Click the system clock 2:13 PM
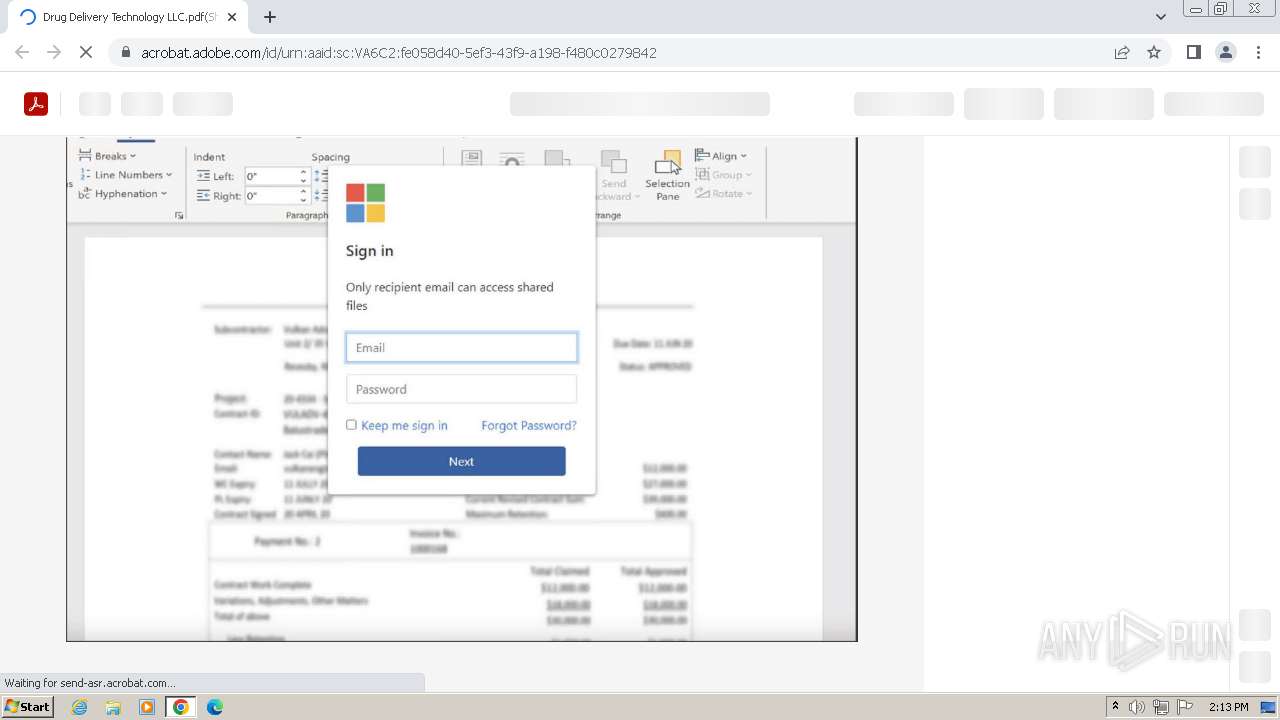The width and height of the screenshot is (1280, 720). point(1229,707)
